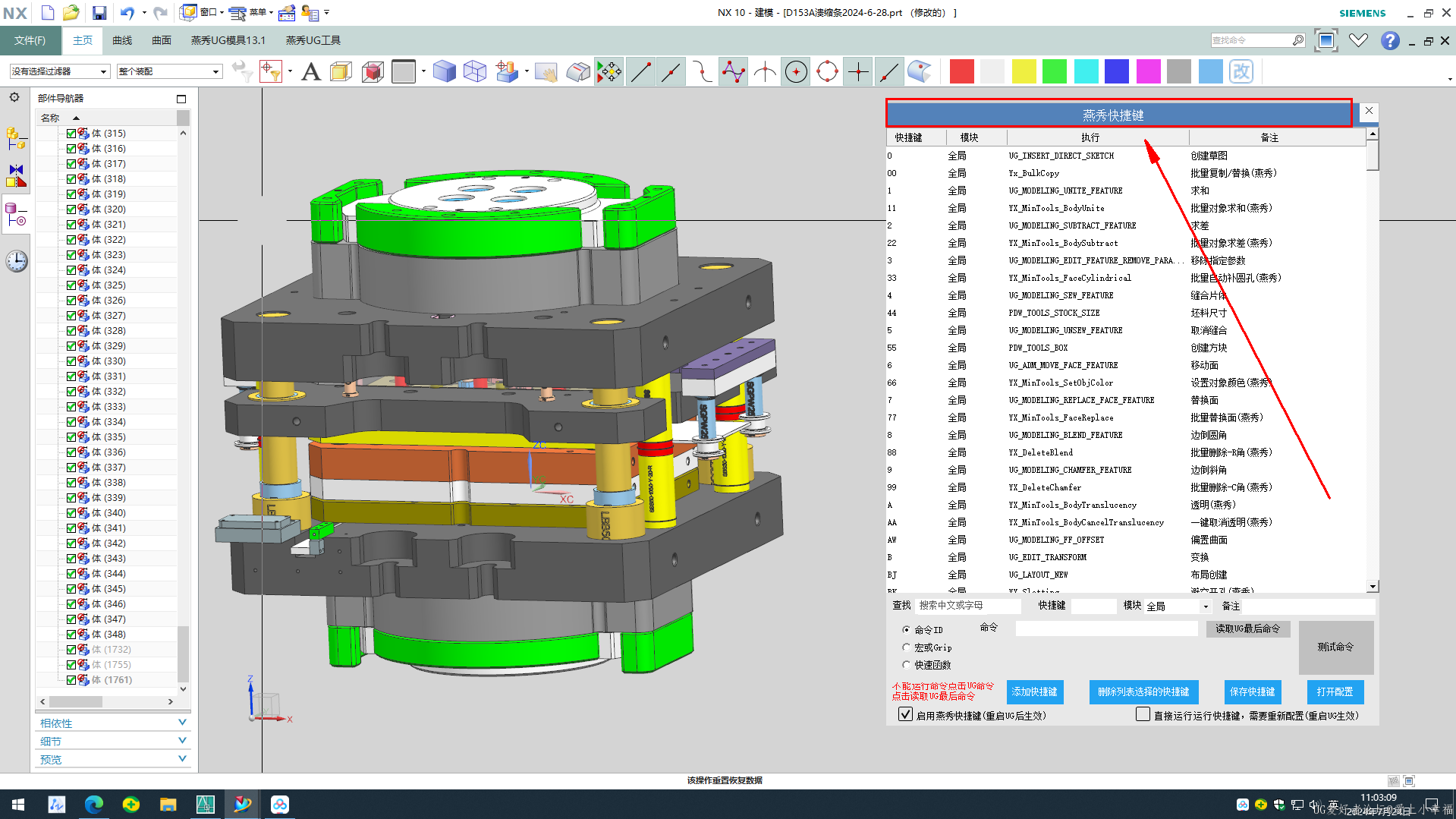Select the 宏或Grip radio button
1456x819 pixels.
(906, 647)
